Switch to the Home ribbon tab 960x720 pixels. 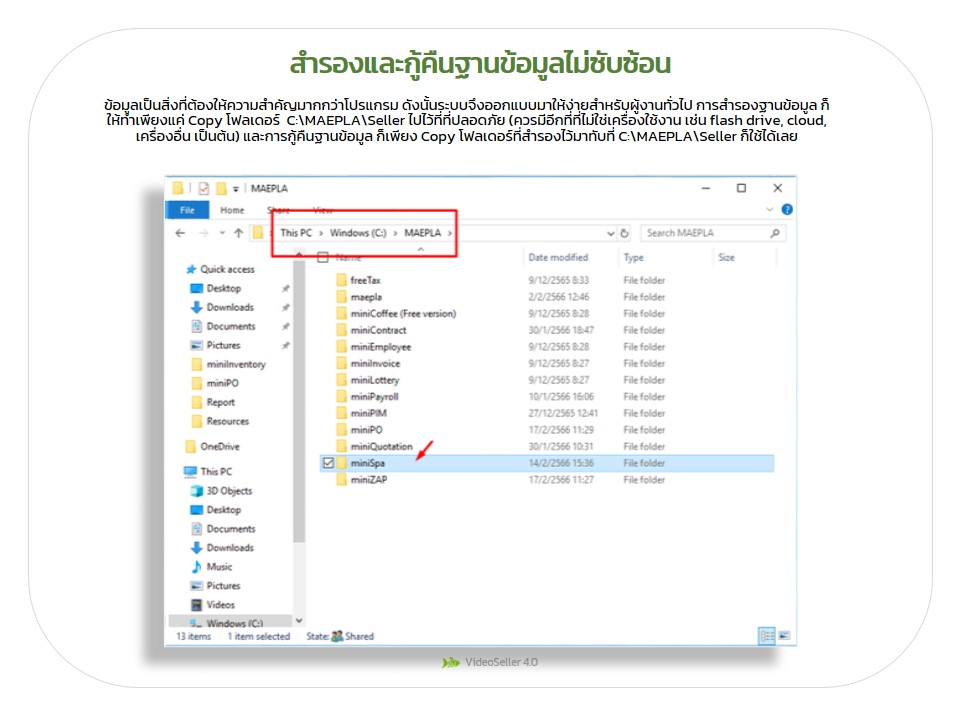[232, 210]
